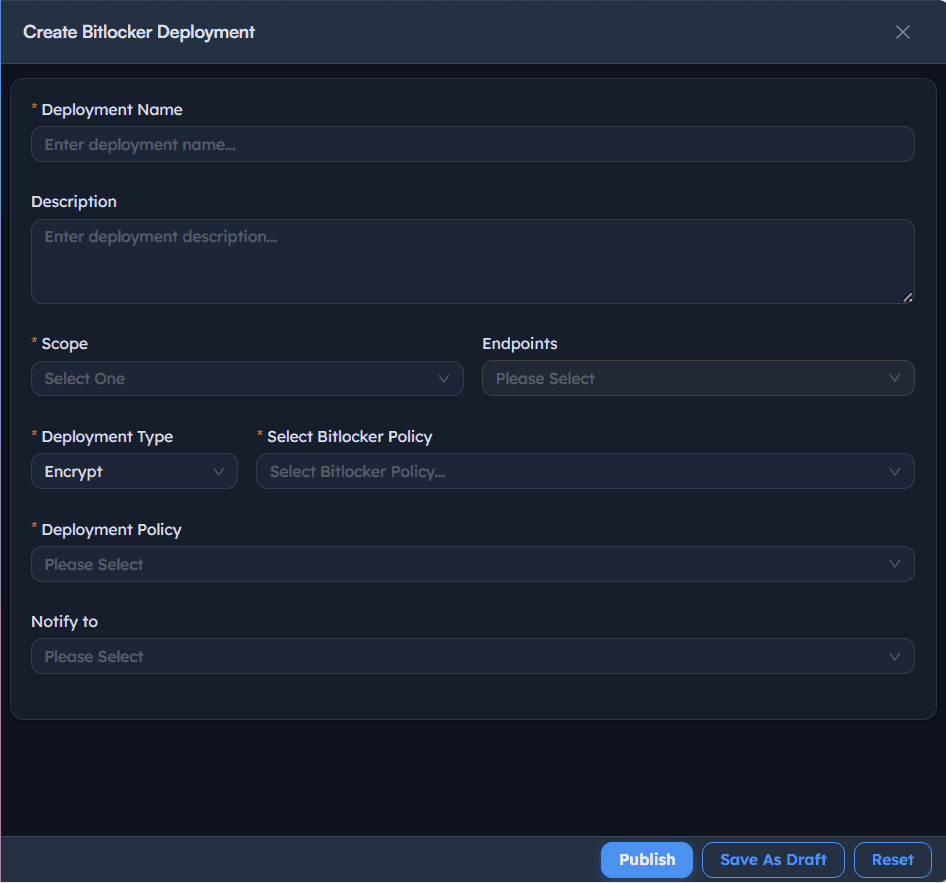Click the Deployment Policy field chevron arrow
Screen dimensions: 946x883
pos(894,564)
